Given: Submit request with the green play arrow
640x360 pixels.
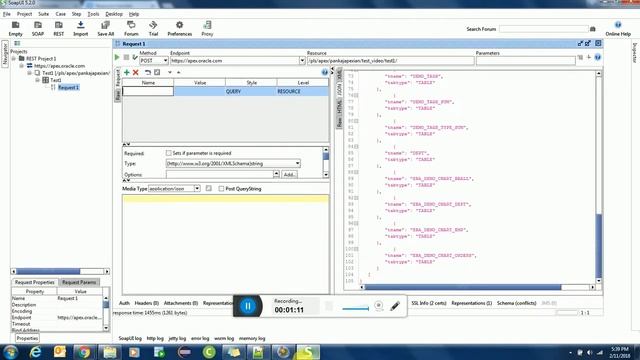Looking at the screenshot, I should pyautogui.click(x=117, y=58).
